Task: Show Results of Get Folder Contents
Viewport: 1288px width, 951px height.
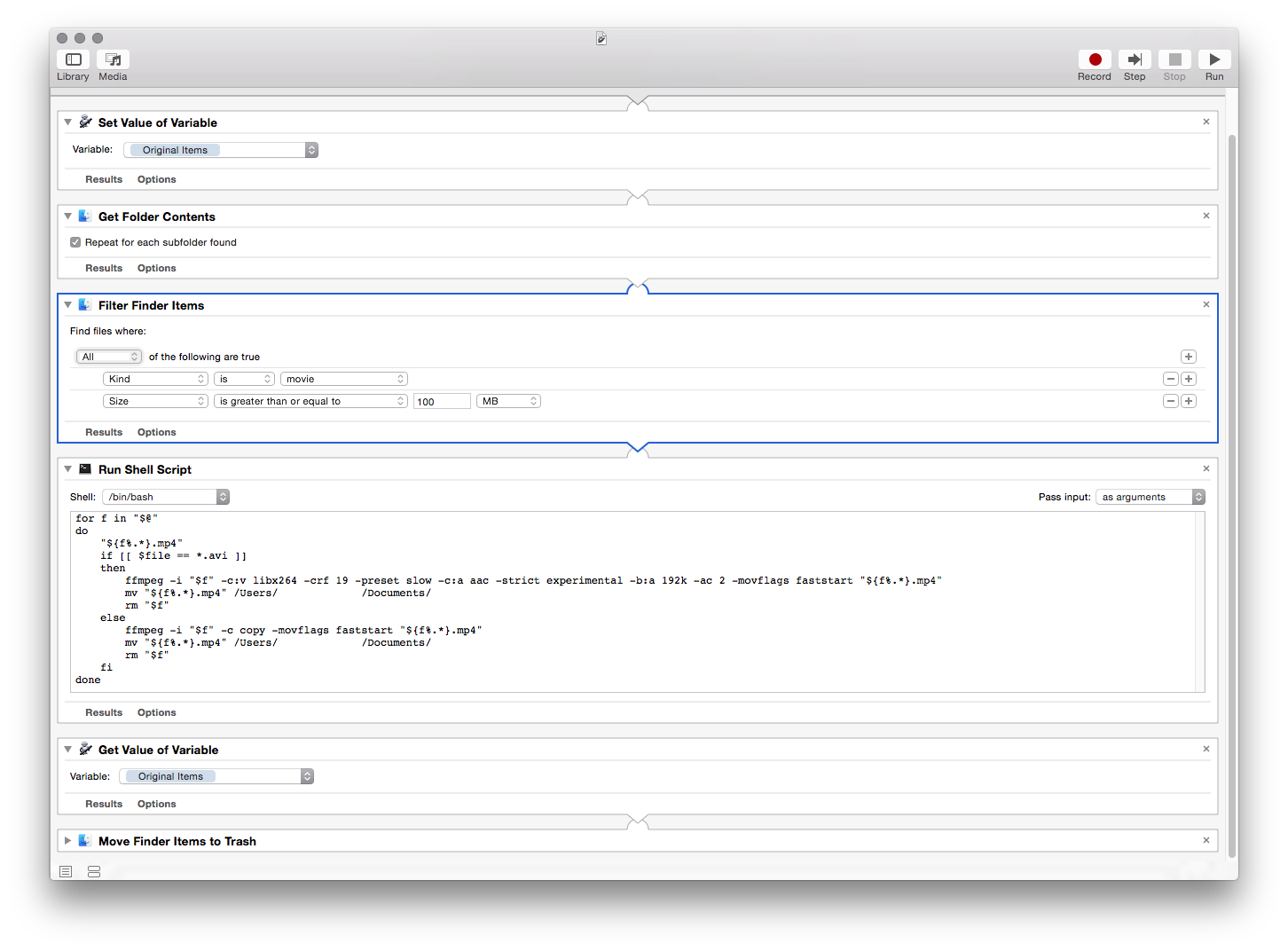Action: point(104,268)
